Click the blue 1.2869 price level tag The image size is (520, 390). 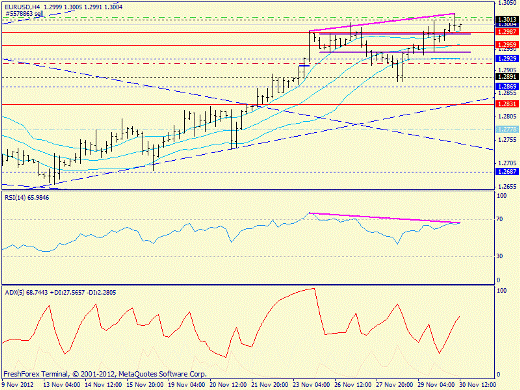(507, 87)
